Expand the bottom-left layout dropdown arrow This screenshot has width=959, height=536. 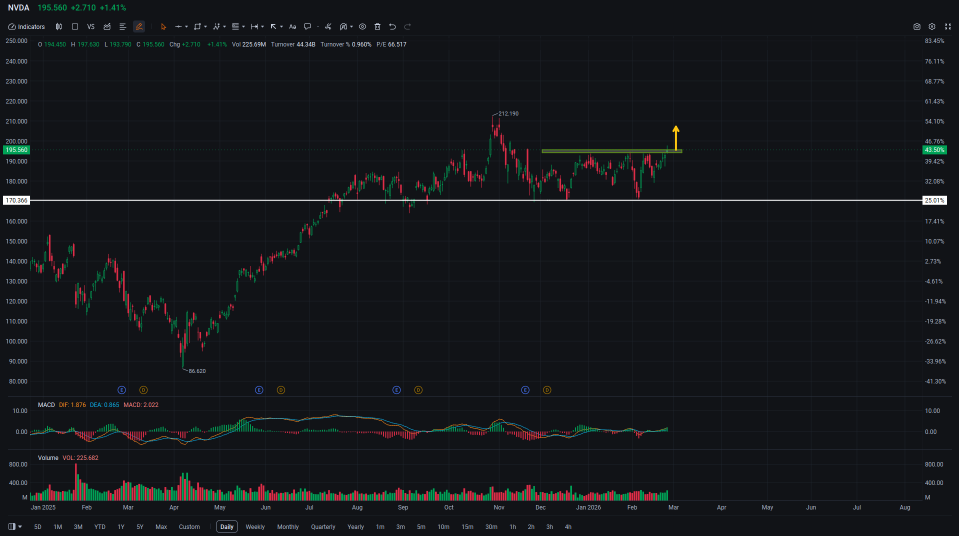click(x=20, y=527)
